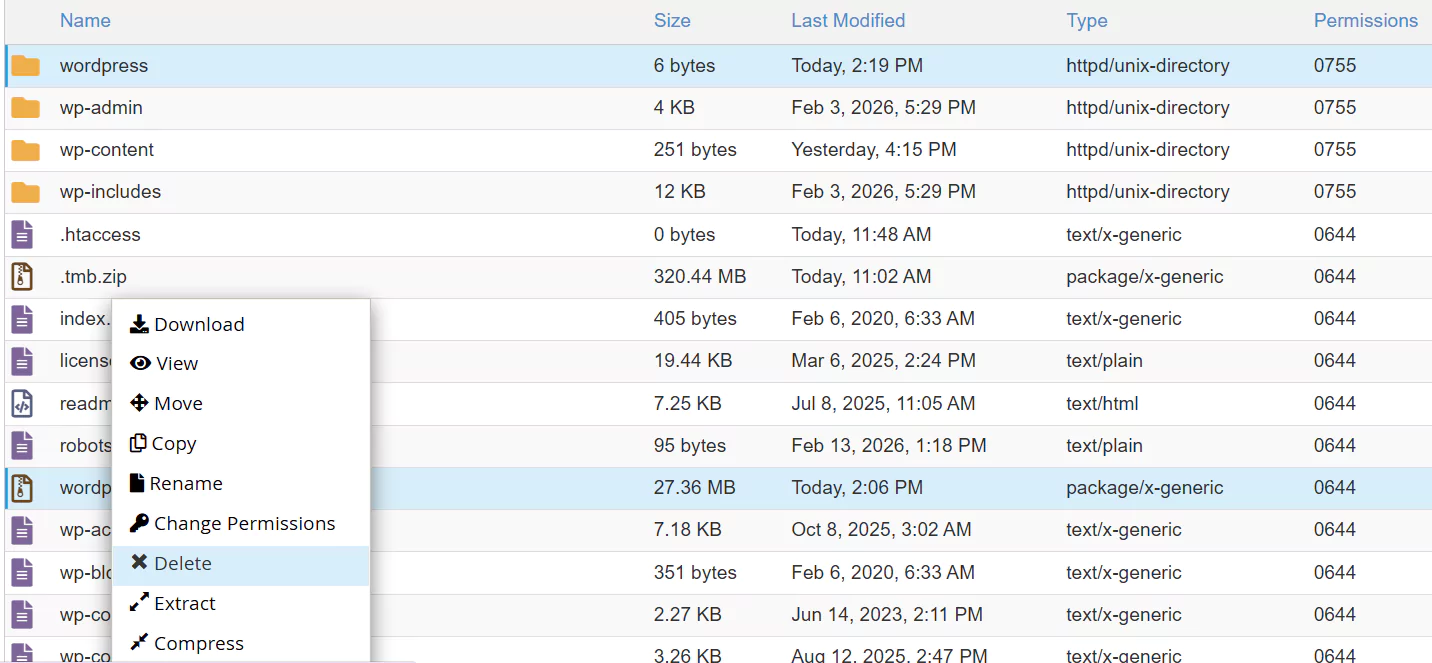Click the wordpress folder icon
This screenshot has height=663, width=1432.
tap(25, 66)
